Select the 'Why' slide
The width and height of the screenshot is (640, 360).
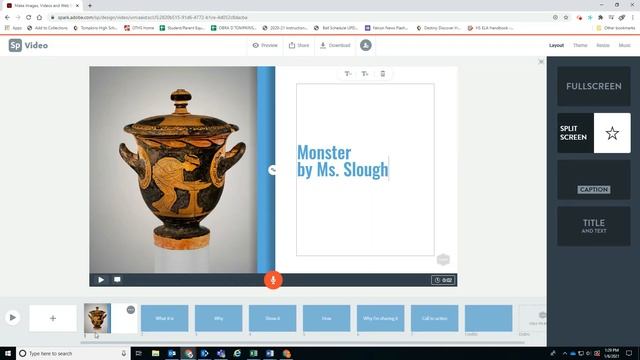pyautogui.click(x=218, y=318)
